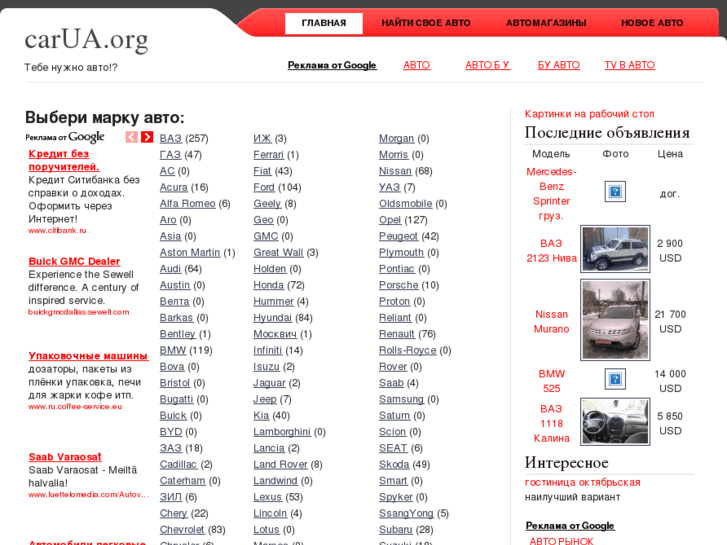Choose the Skoda brand
This screenshot has width=727, height=545.
point(394,464)
